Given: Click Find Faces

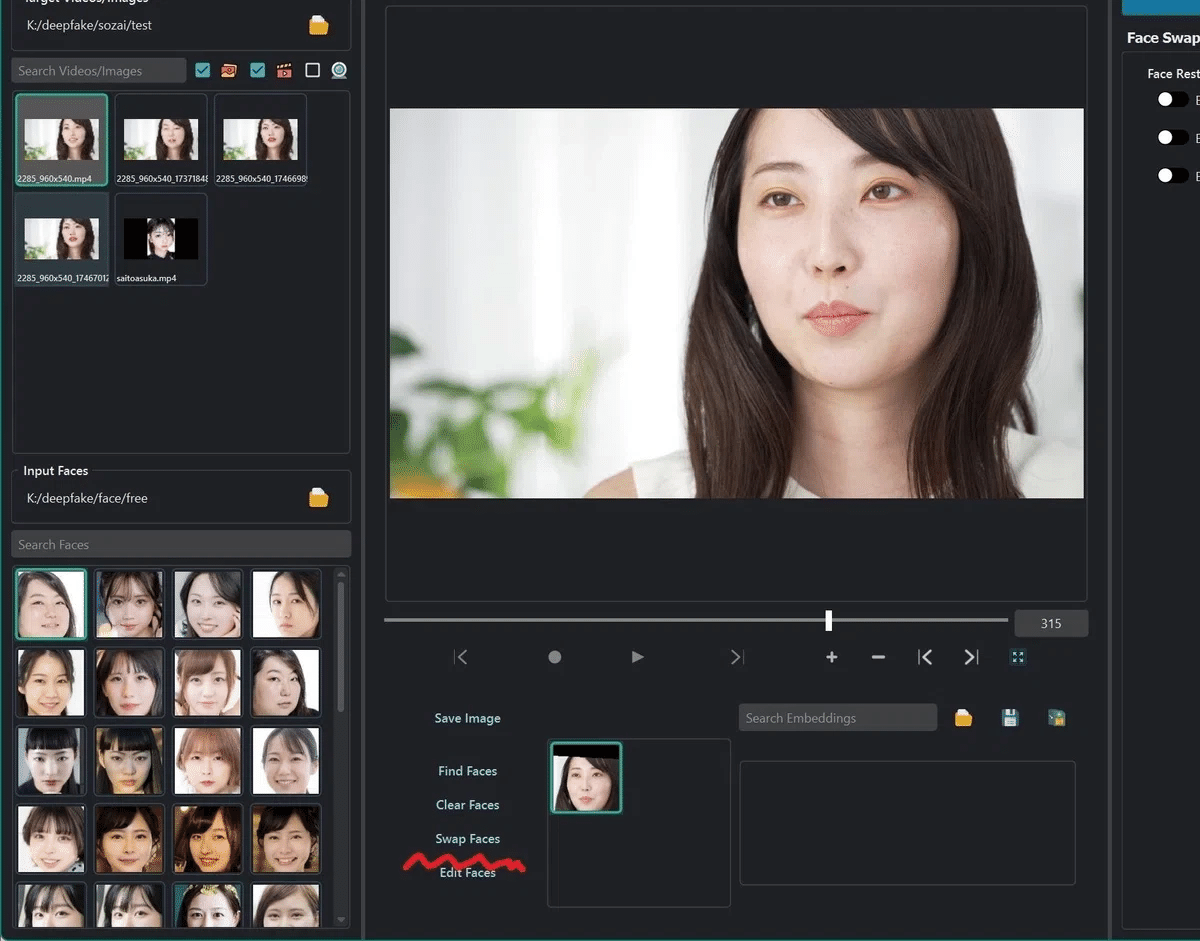Looking at the screenshot, I should (x=467, y=771).
